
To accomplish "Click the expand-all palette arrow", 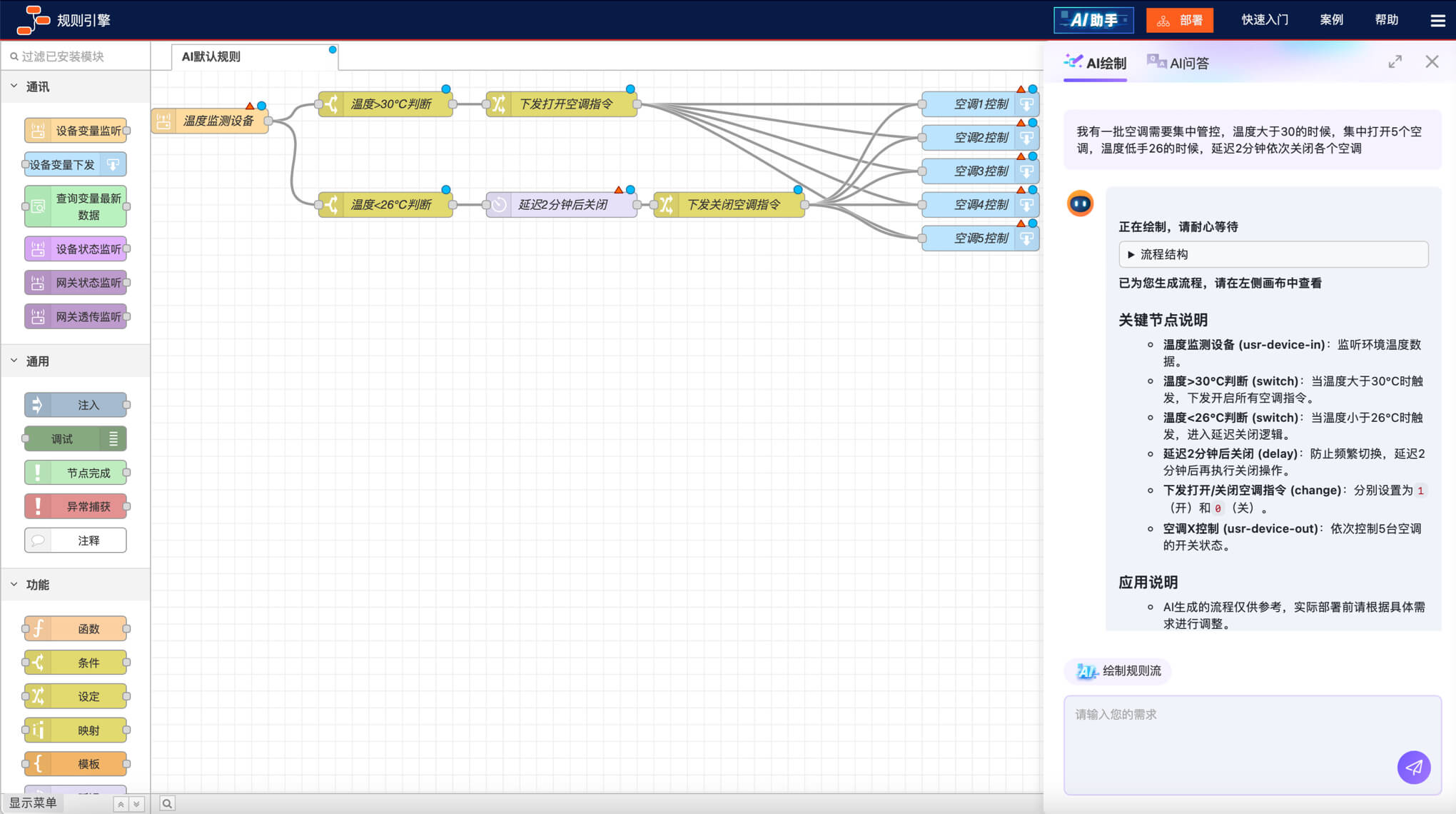I will tap(136, 804).
